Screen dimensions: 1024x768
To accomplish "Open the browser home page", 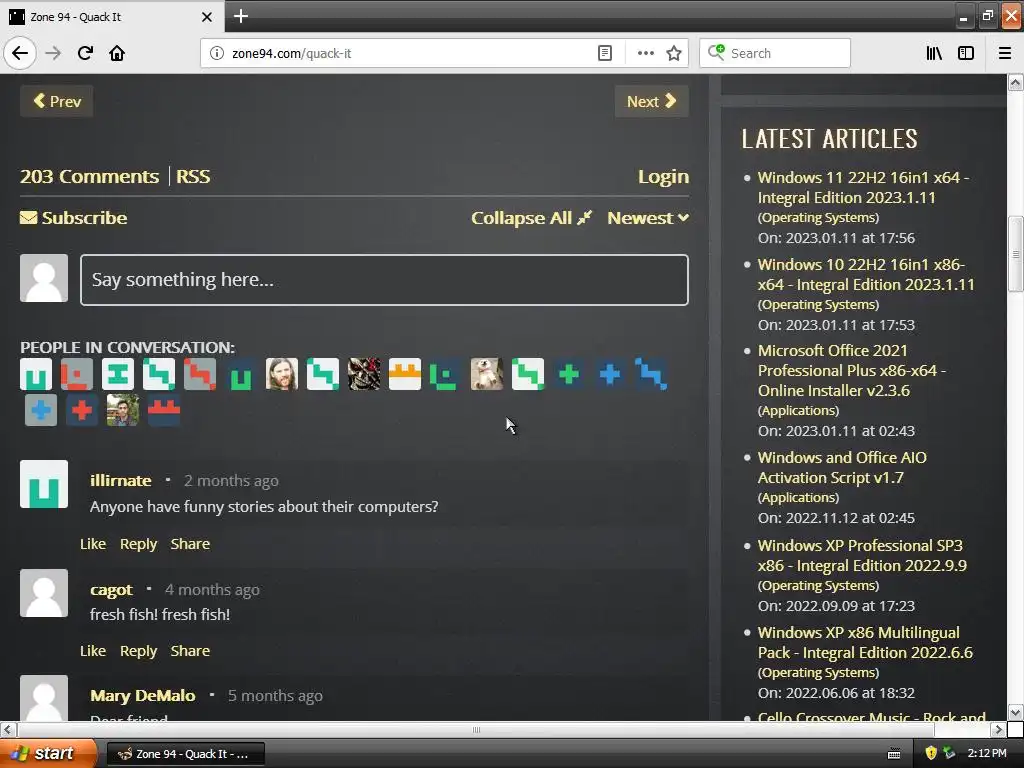I will click(117, 53).
